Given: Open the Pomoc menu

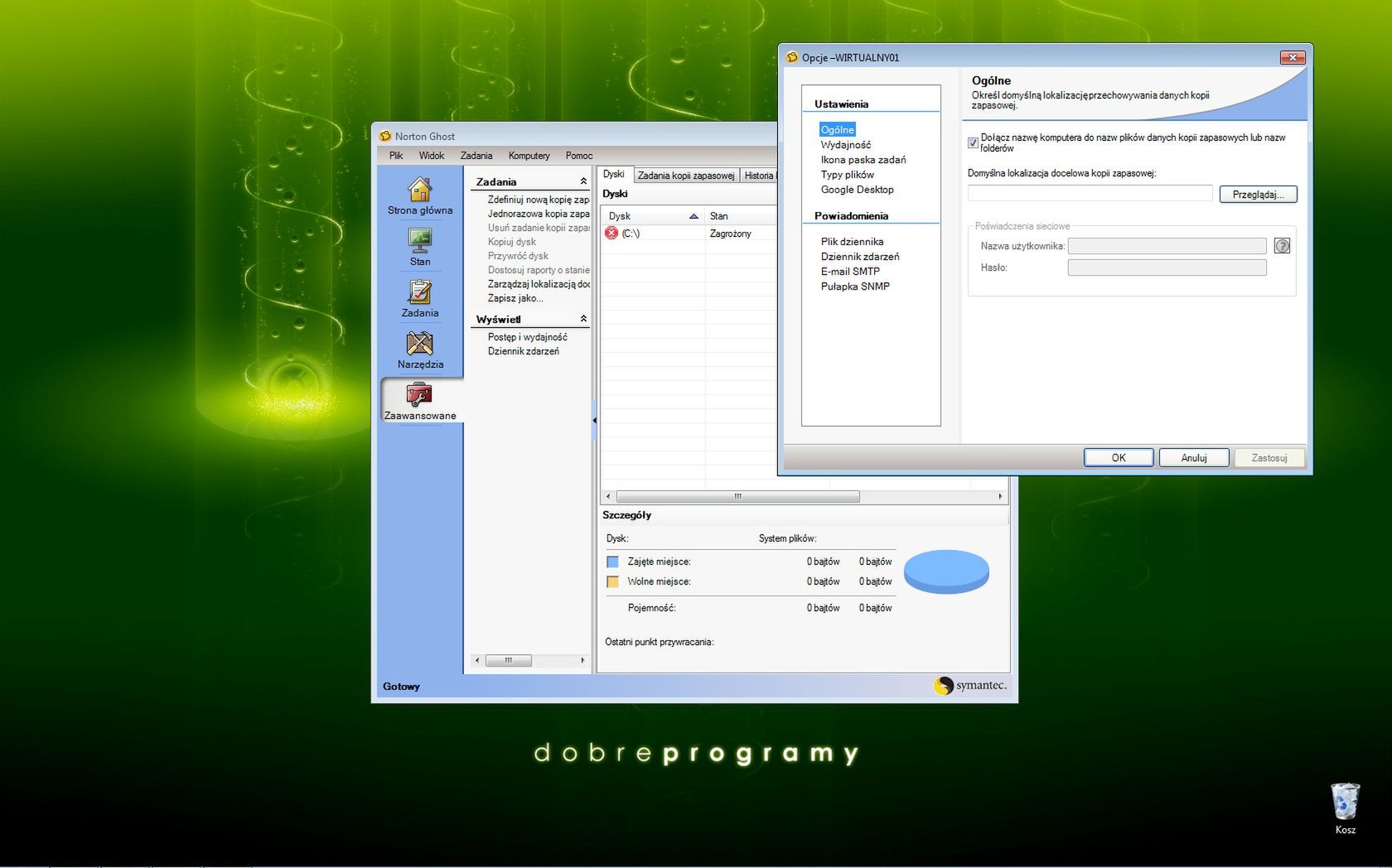Looking at the screenshot, I should click(579, 156).
